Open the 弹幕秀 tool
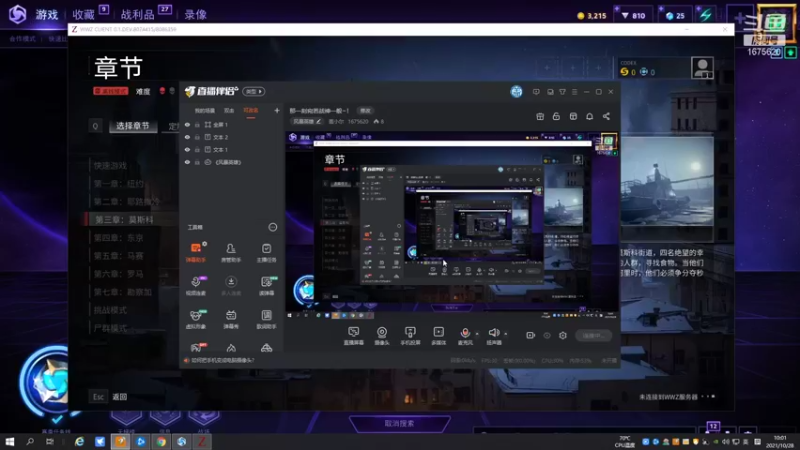The width and height of the screenshot is (800, 450). (231, 319)
